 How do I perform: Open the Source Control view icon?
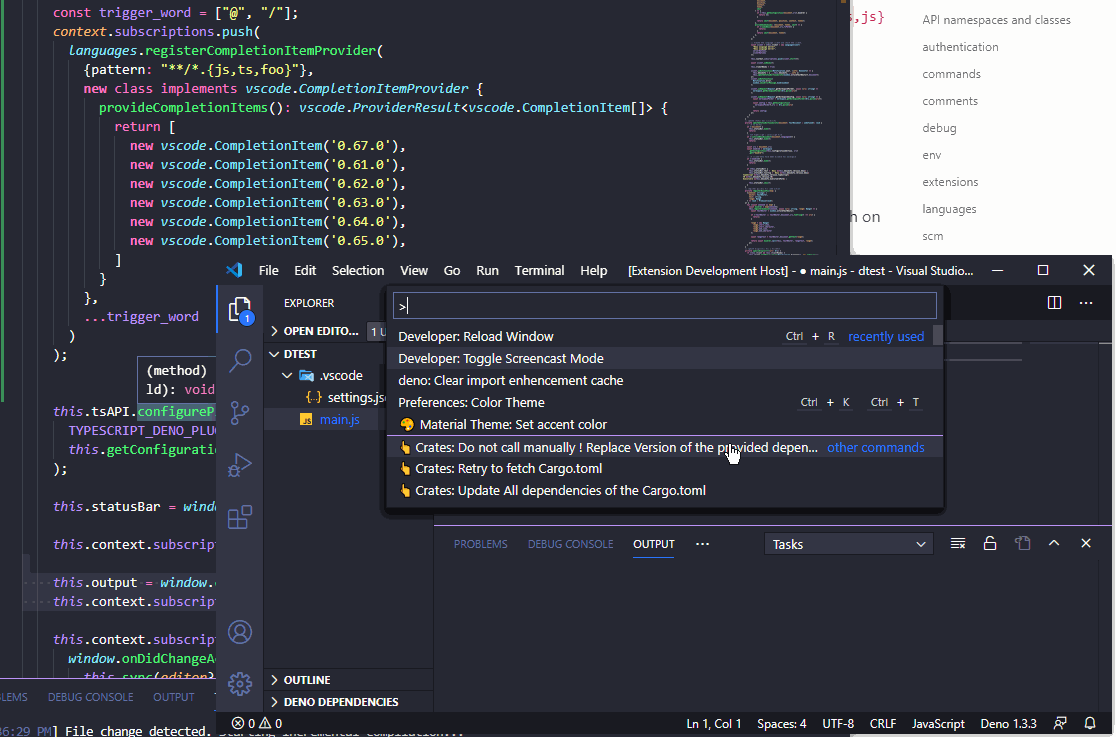click(x=241, y=412)
